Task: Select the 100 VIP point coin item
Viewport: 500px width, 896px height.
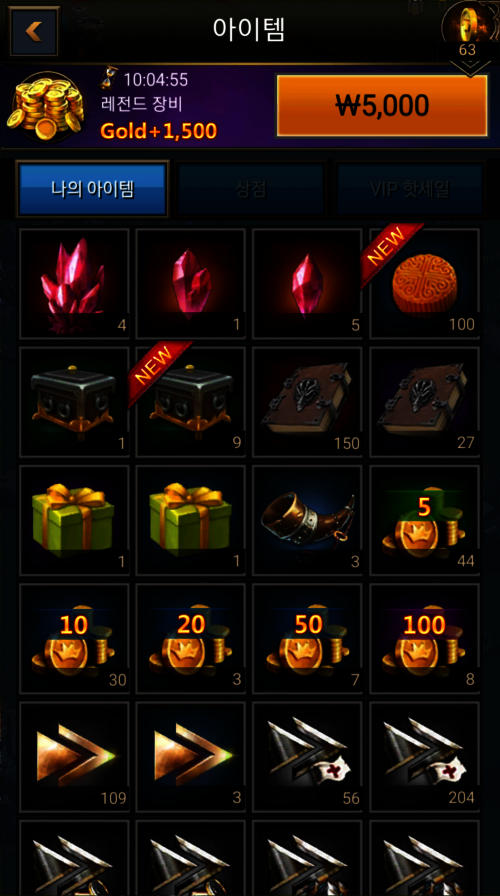Action: point(424,638)
